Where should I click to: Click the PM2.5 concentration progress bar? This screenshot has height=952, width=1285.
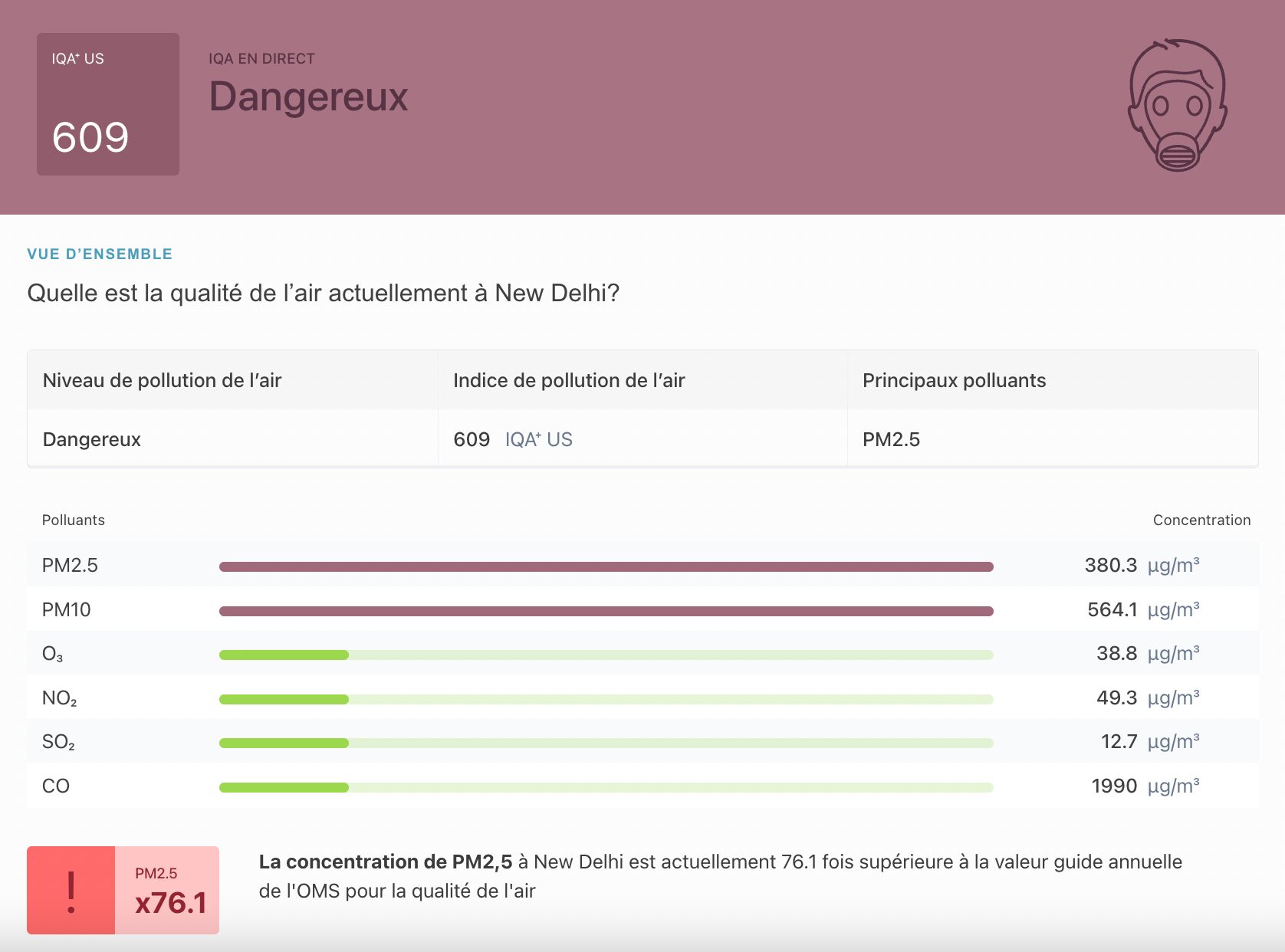click(x=606, y=566)
